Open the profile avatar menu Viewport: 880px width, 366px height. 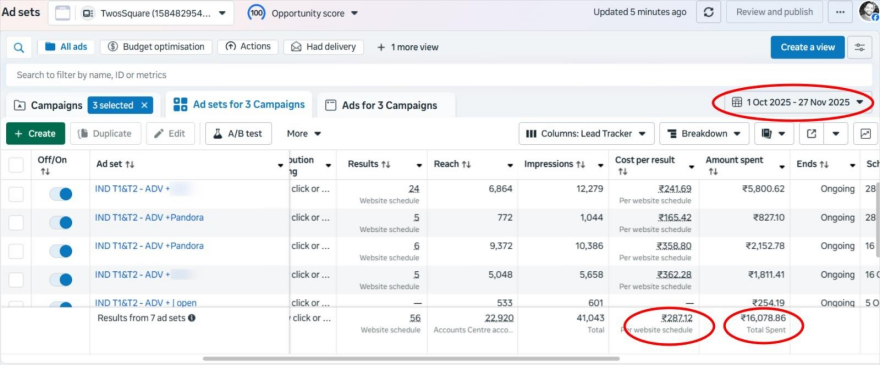pos(869,12)
